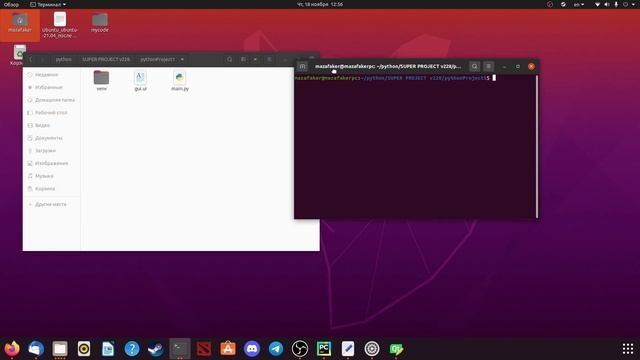Launch Rhythmbox music player from dock

point(84,349)
